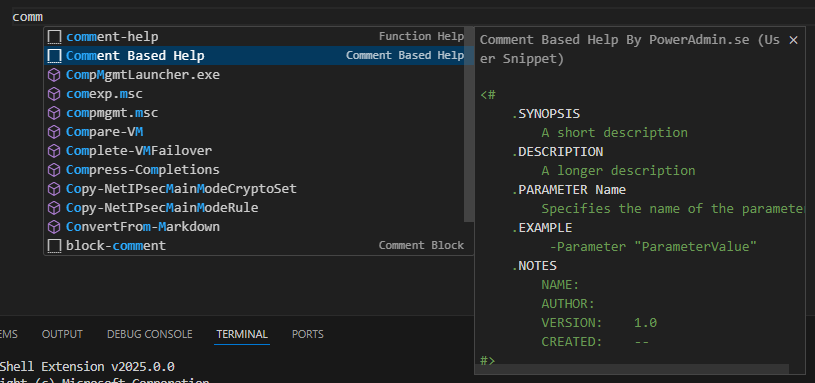Screen dimensions: 815x383
Task: Click the cube icon beside ConvertFrom-Markdown
Action: (54, 227)
